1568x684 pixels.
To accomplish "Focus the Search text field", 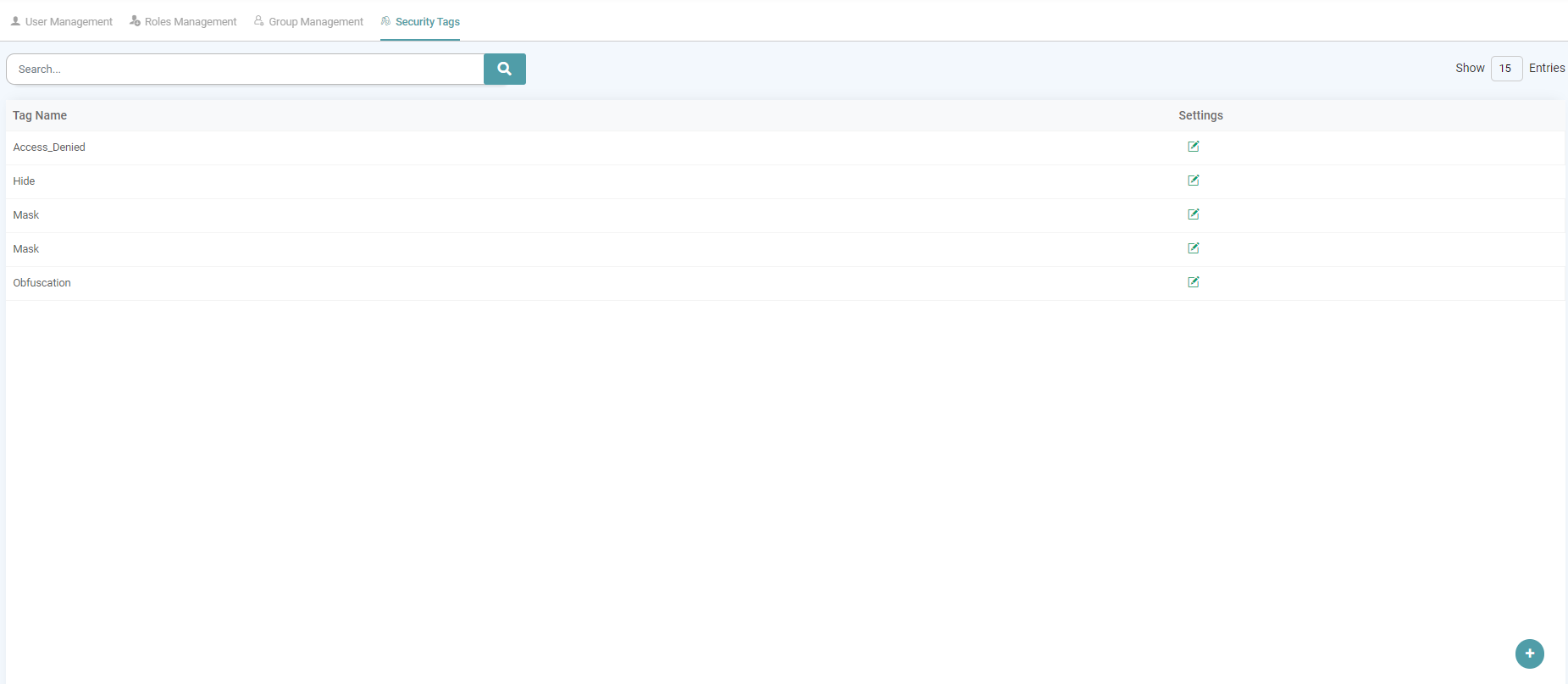I will [x=246, y=70].
